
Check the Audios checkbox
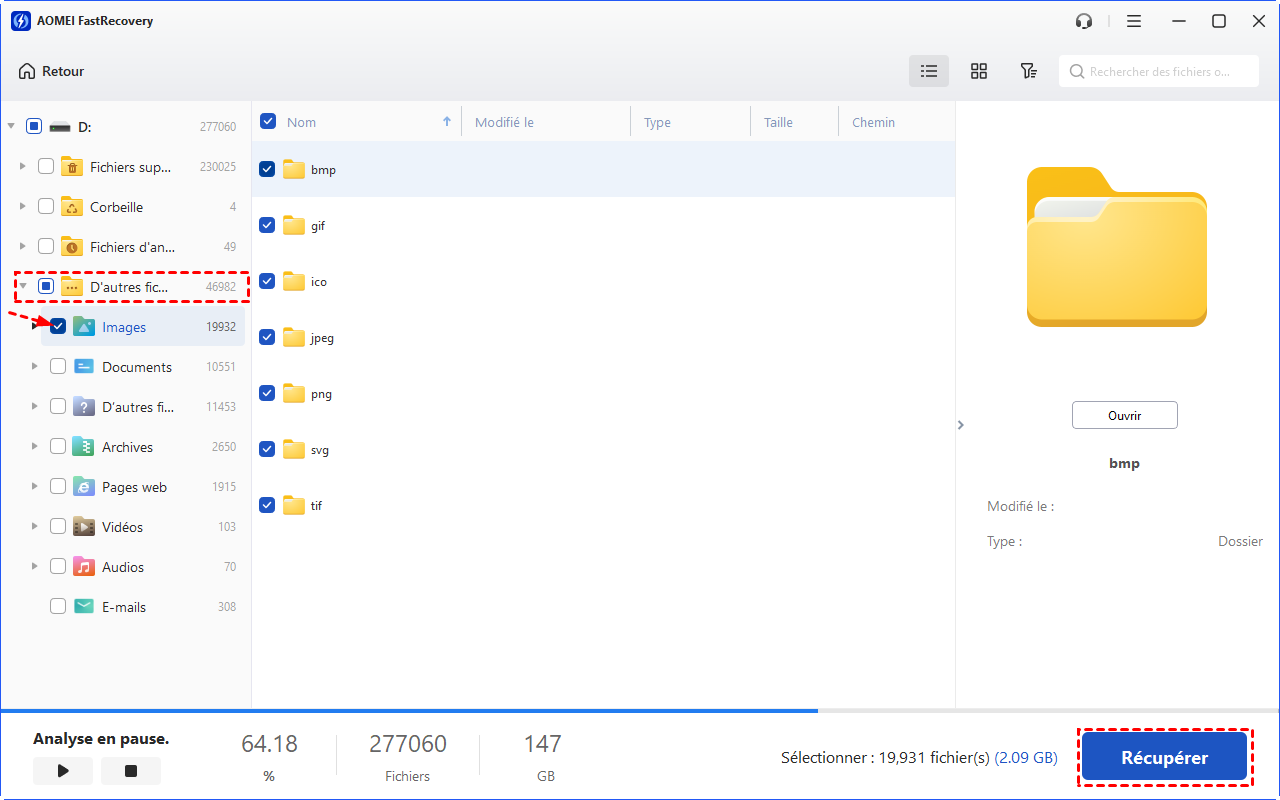click(x=58, y=567)
